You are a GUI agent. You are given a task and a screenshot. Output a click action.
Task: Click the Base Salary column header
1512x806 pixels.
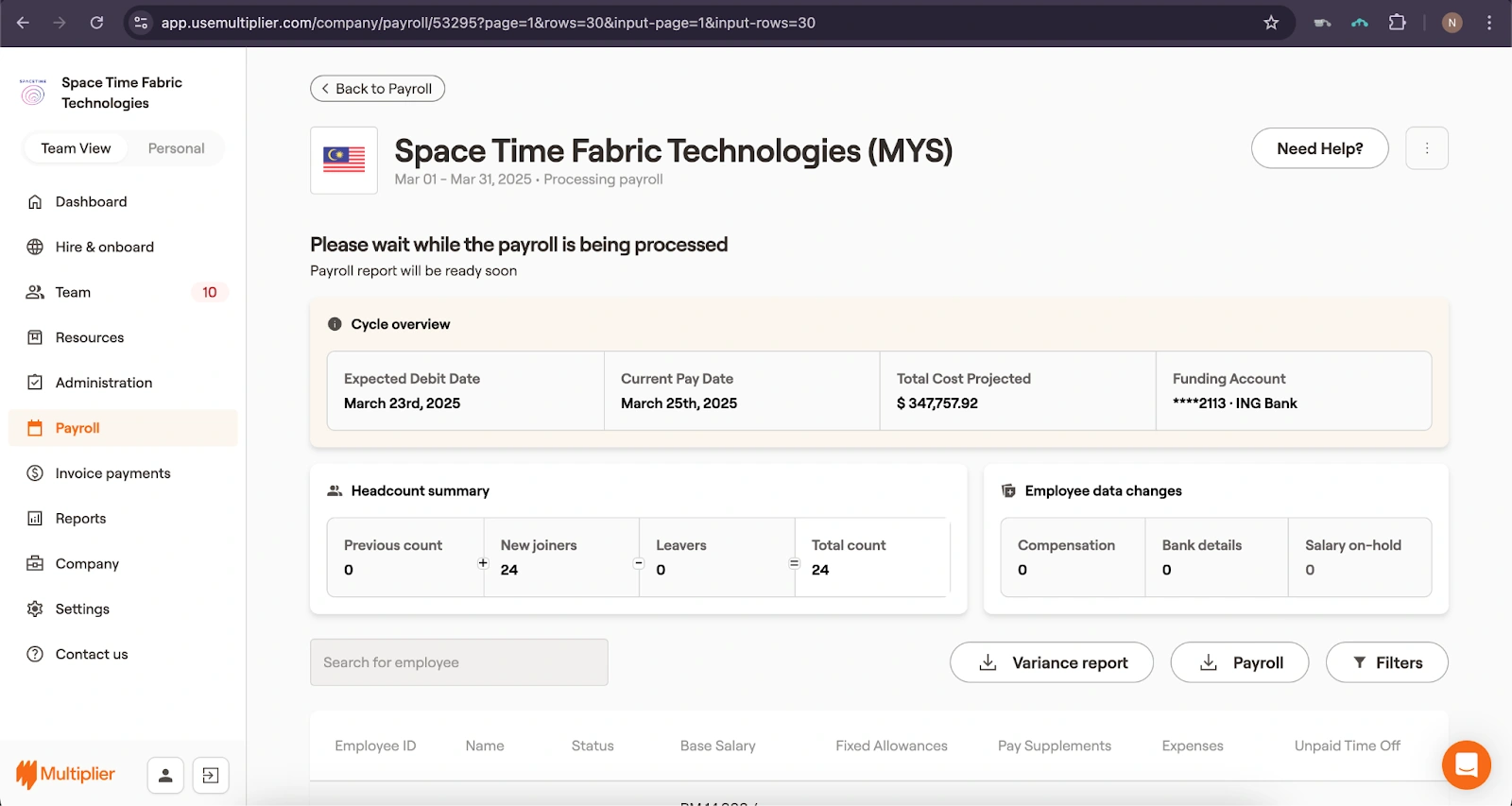coord(718,746)
